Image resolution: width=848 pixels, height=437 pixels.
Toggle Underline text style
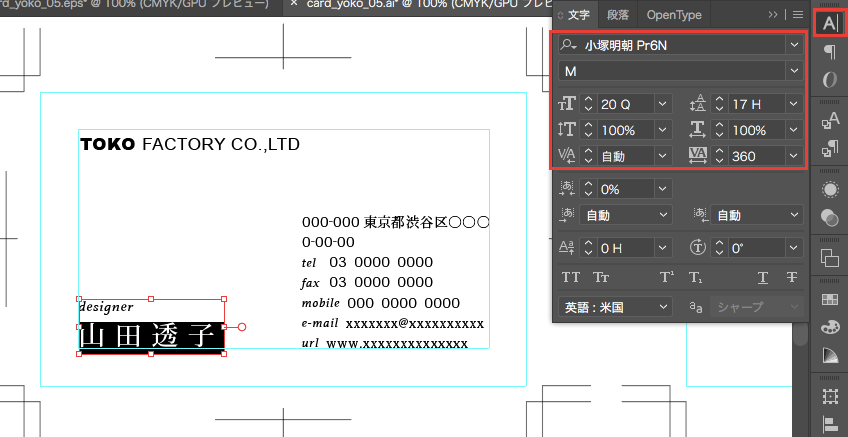click(763, 277)
